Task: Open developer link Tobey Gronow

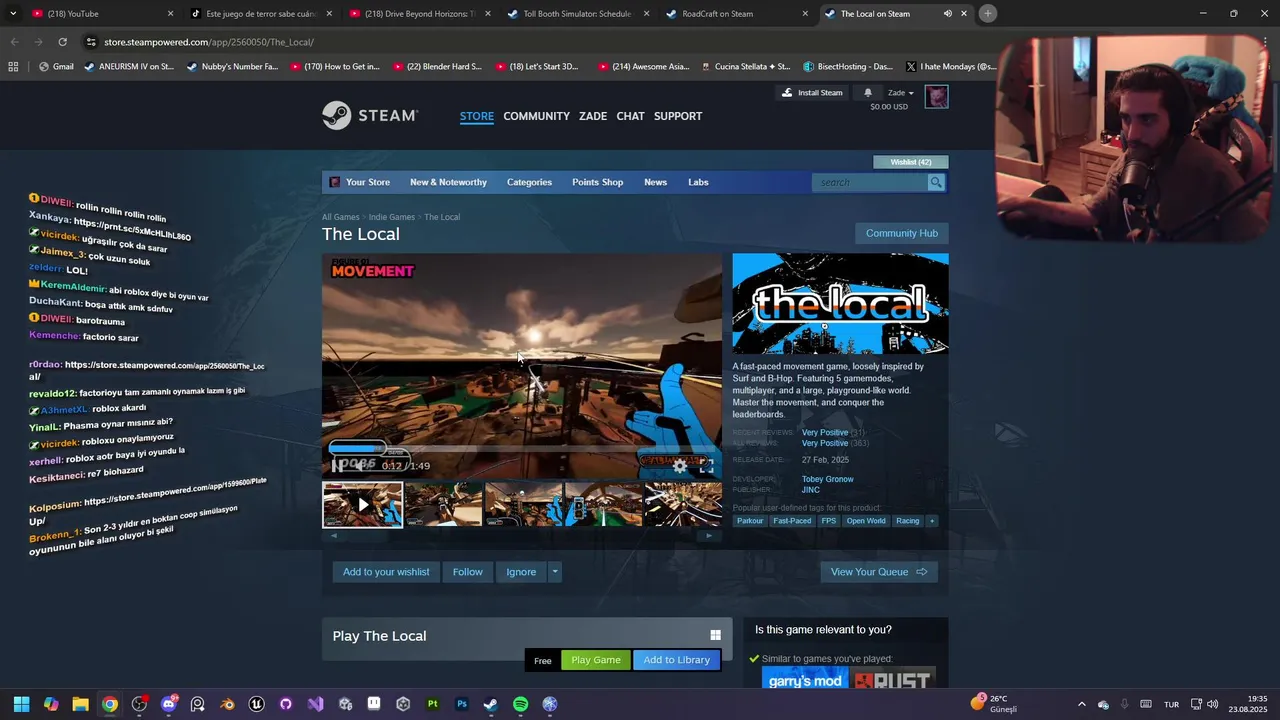Action: coord(827,479)
